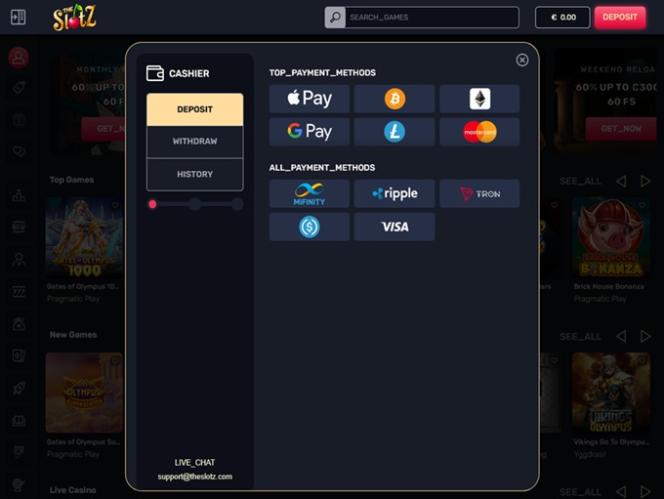
Task: Open the History tab
Action: (195, 174)
